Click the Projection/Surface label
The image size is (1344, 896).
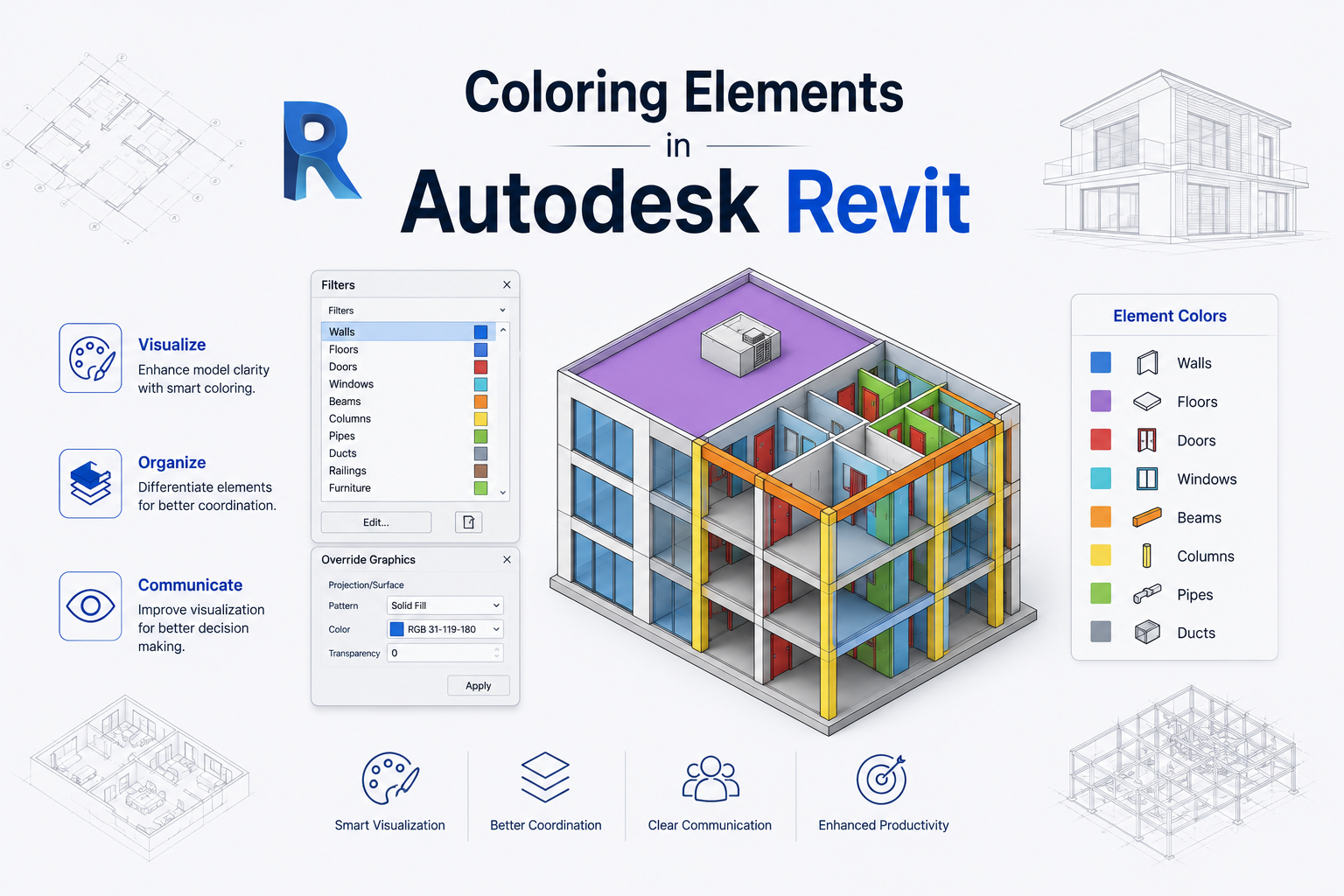(366, 585)
